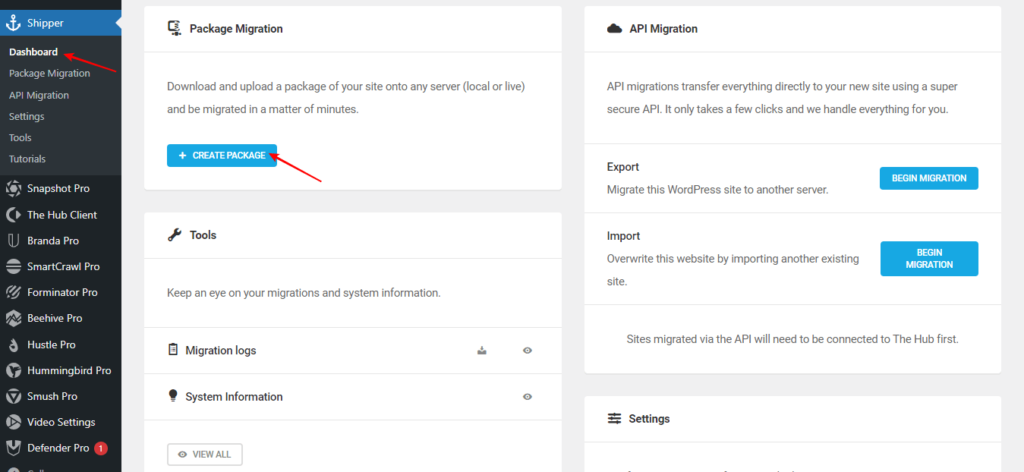Screen dimensions: 1024x472
Task: Click the Settings card title
Action: [649, 418]
